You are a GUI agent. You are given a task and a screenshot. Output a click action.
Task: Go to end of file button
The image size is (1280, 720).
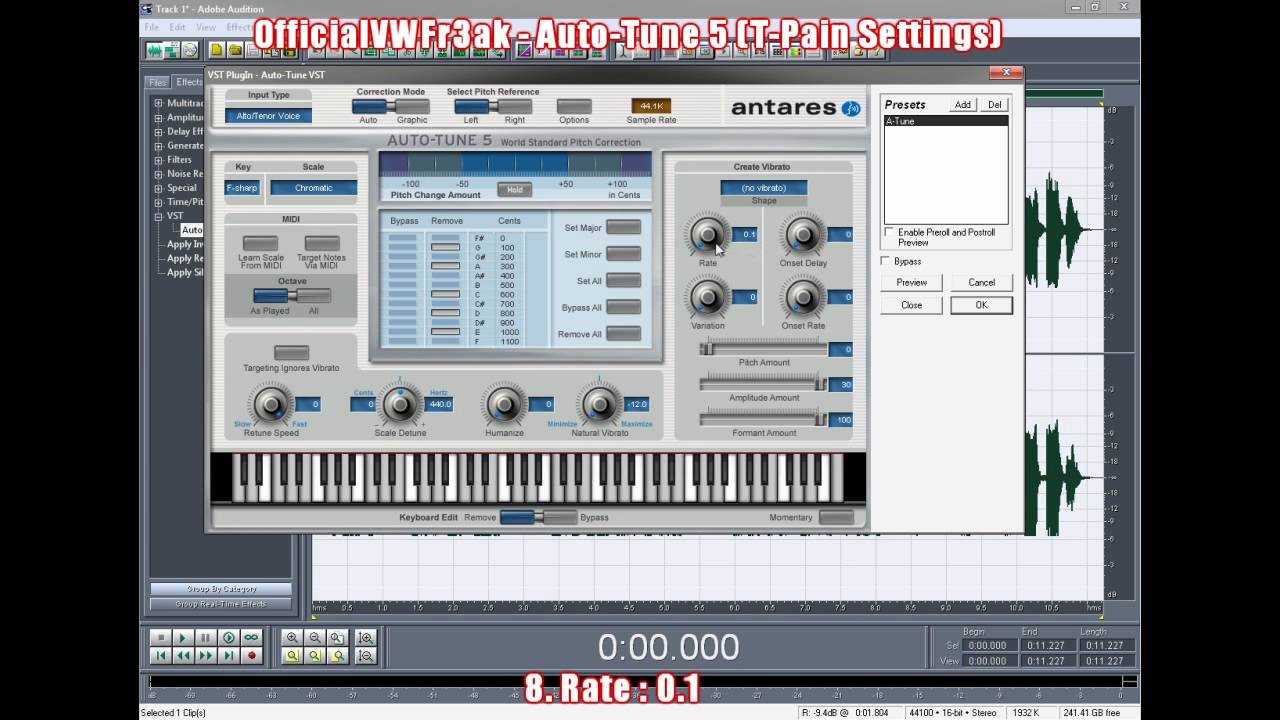[x=229, y=656]
